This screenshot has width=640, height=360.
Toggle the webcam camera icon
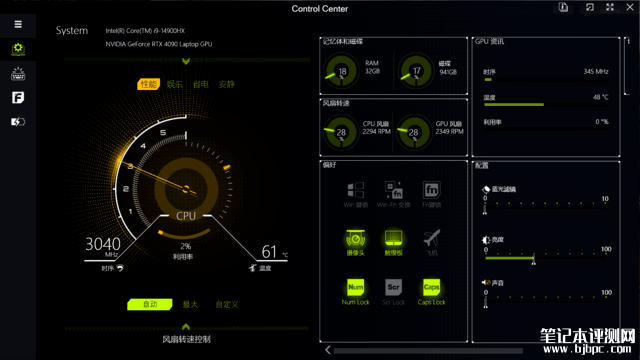(x=356, y=238)
